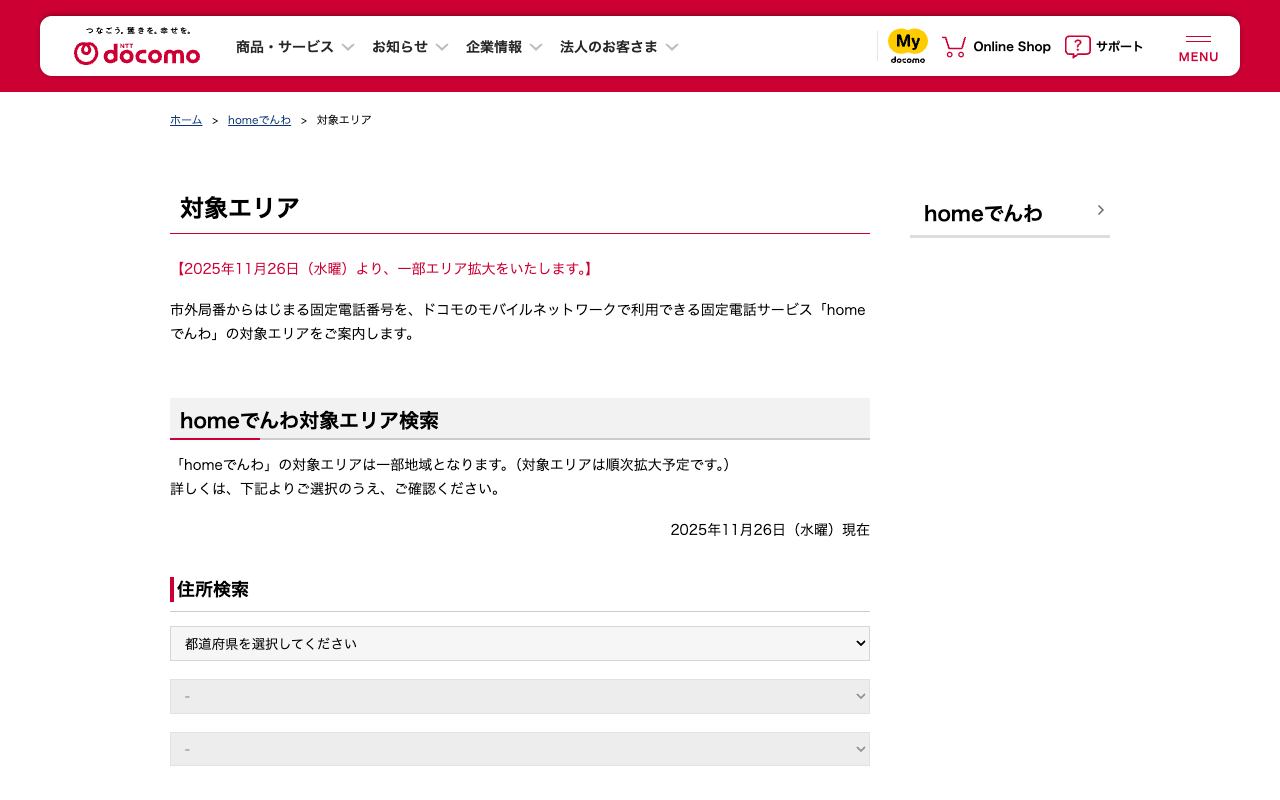Open the homeでんわ sidebar link

click(1010, 213)
